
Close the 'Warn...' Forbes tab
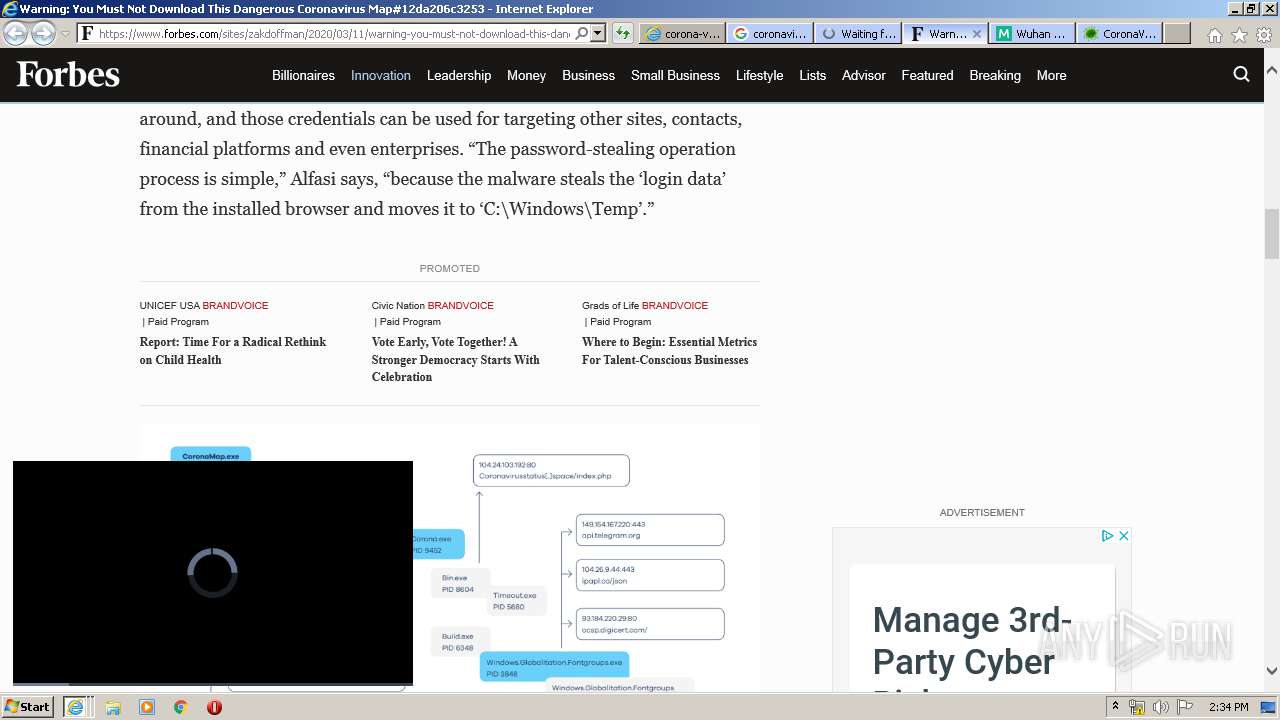977,33
